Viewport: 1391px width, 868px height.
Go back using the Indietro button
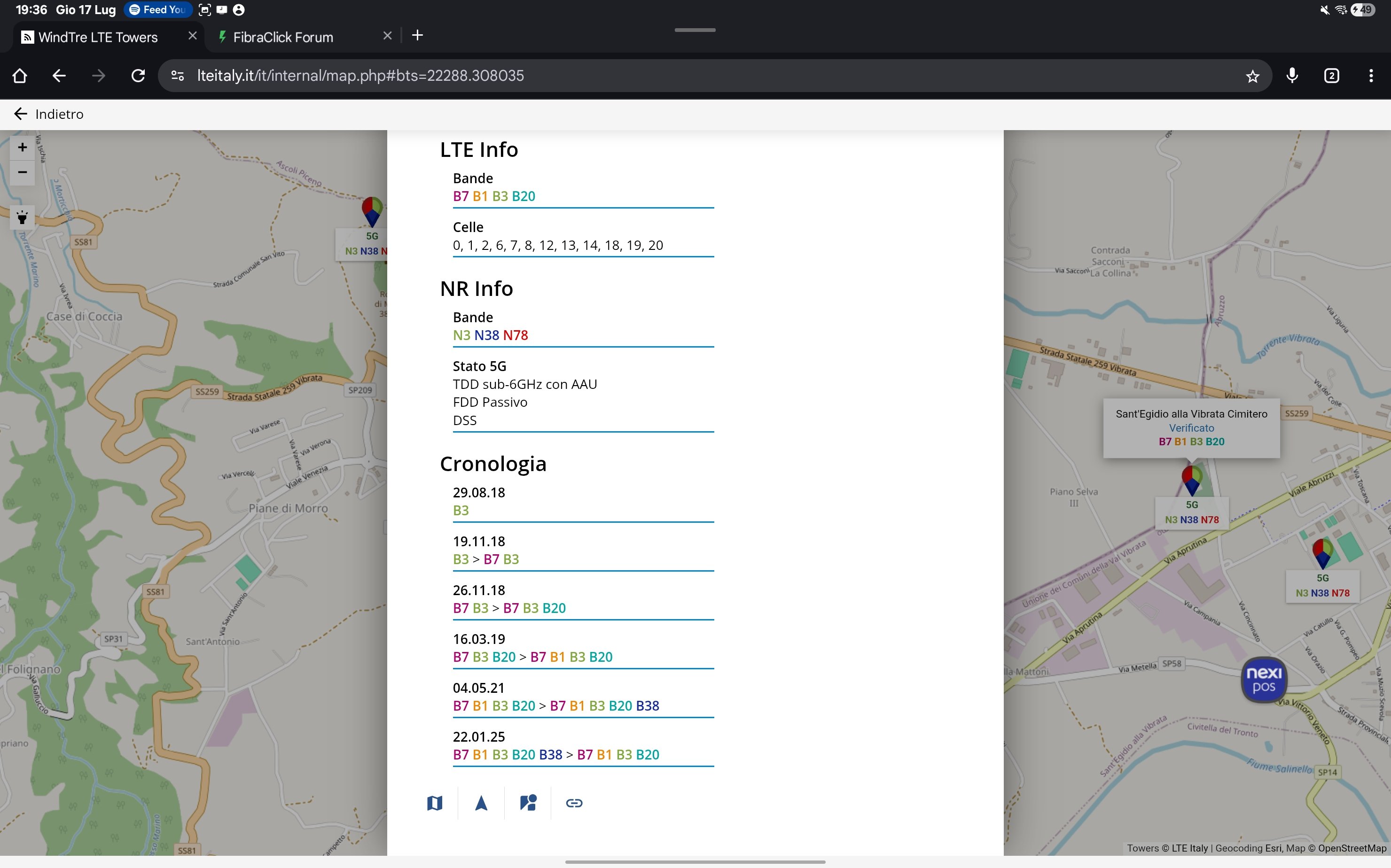[49, 114]
